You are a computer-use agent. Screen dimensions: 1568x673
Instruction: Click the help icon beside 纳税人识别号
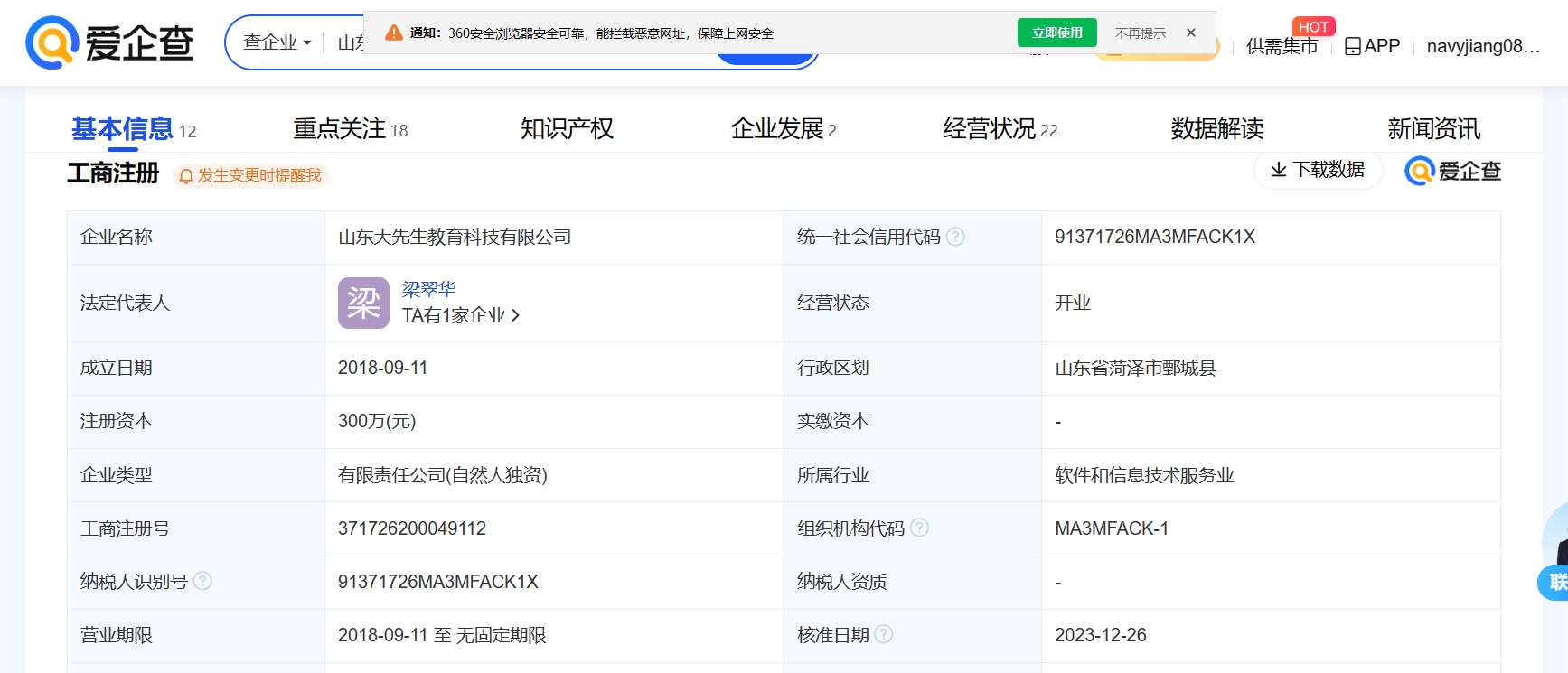pyautogui.click(x=202, y=581)
